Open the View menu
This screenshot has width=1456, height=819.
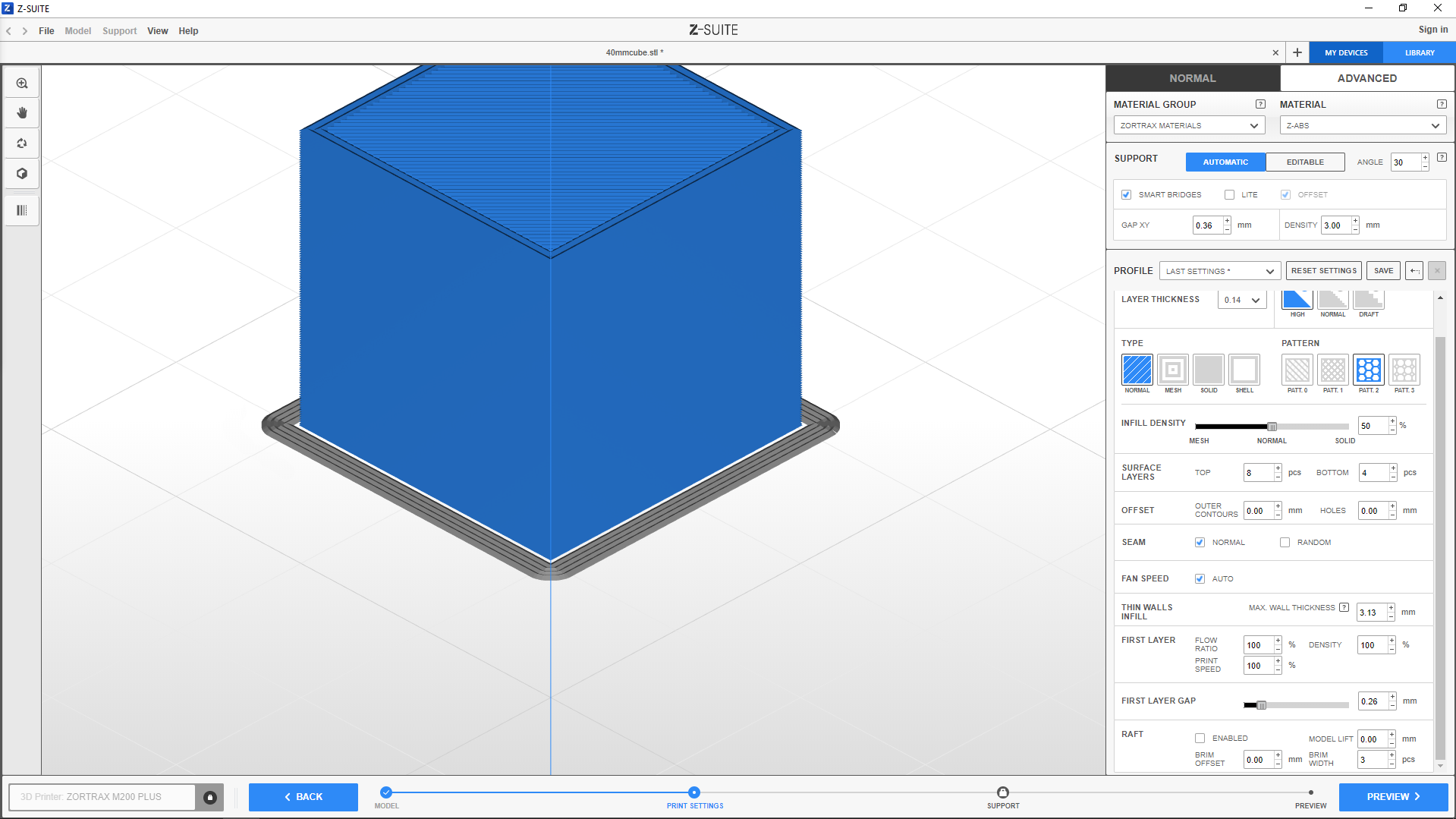click(157, 31)
